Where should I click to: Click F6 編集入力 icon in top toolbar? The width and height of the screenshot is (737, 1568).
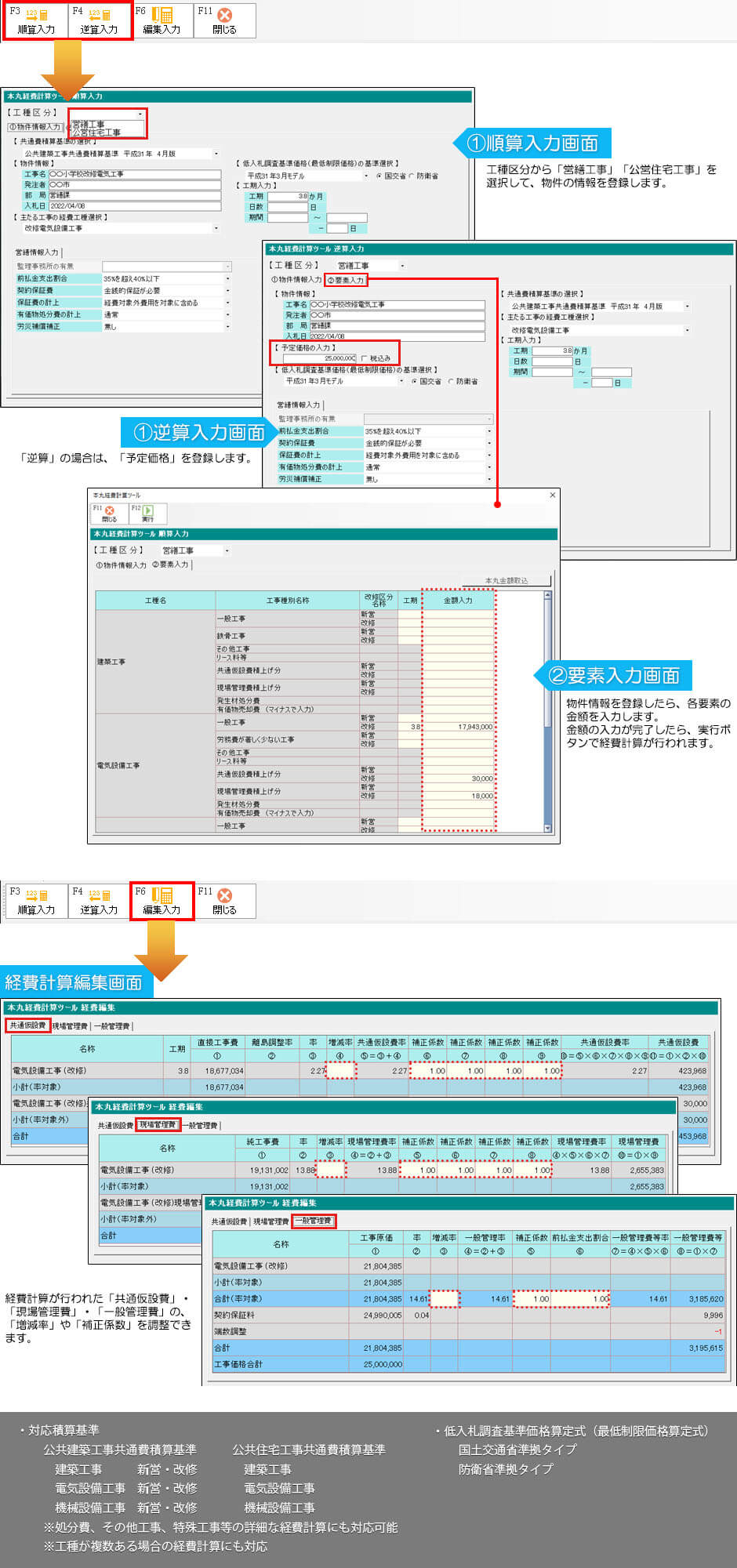(162, 21)
